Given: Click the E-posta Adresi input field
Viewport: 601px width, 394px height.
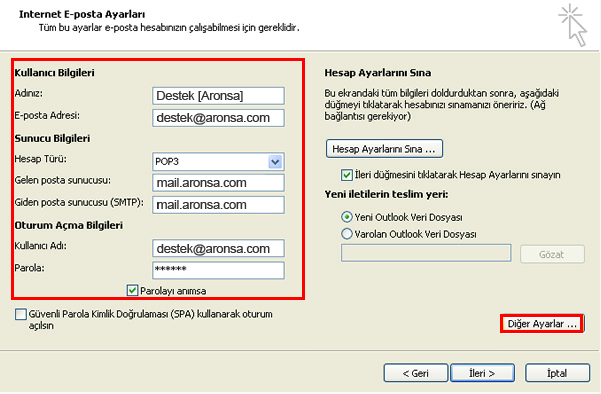Looking at the screenshot, I should pyautogui.click(x=218, y=118).
